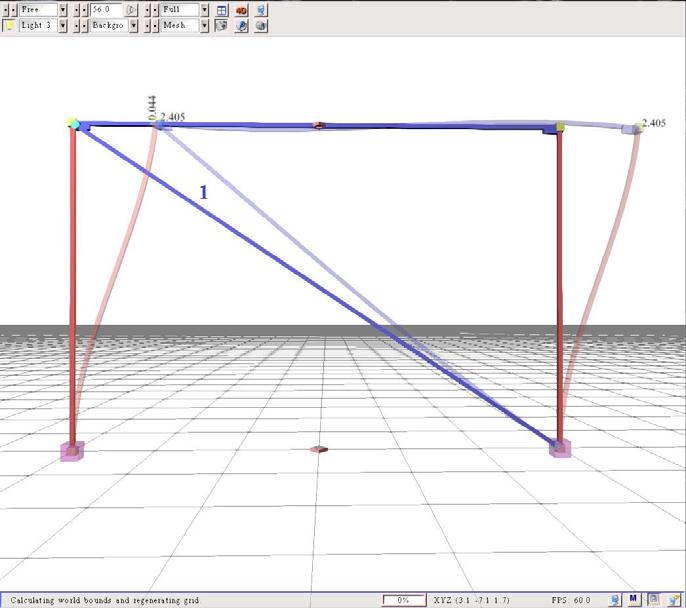Click the gray sphere icon in toolbar
This screenshot has width=686, height=608.
coord(261,25)
